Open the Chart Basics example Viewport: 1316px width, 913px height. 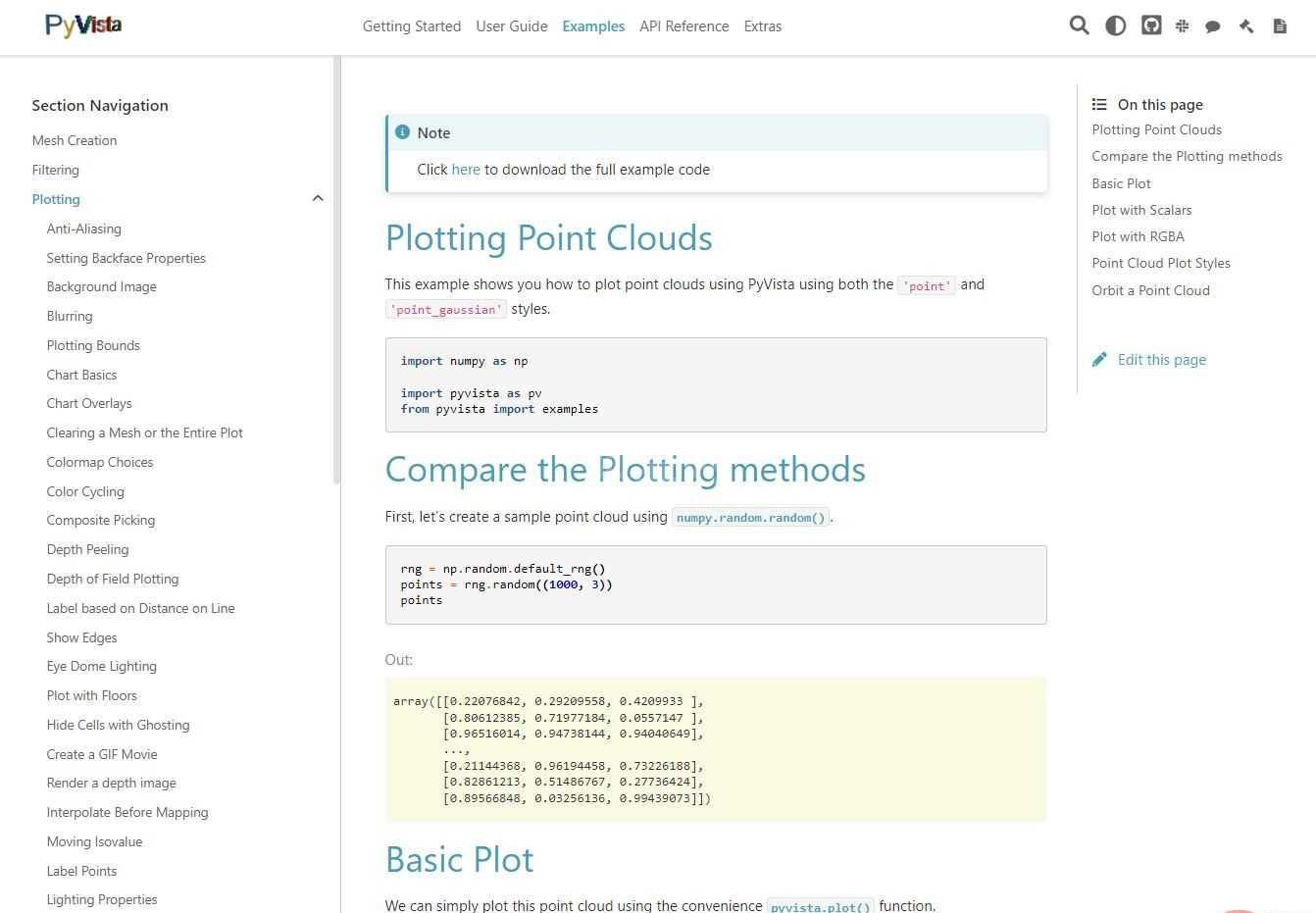point(81,375)
